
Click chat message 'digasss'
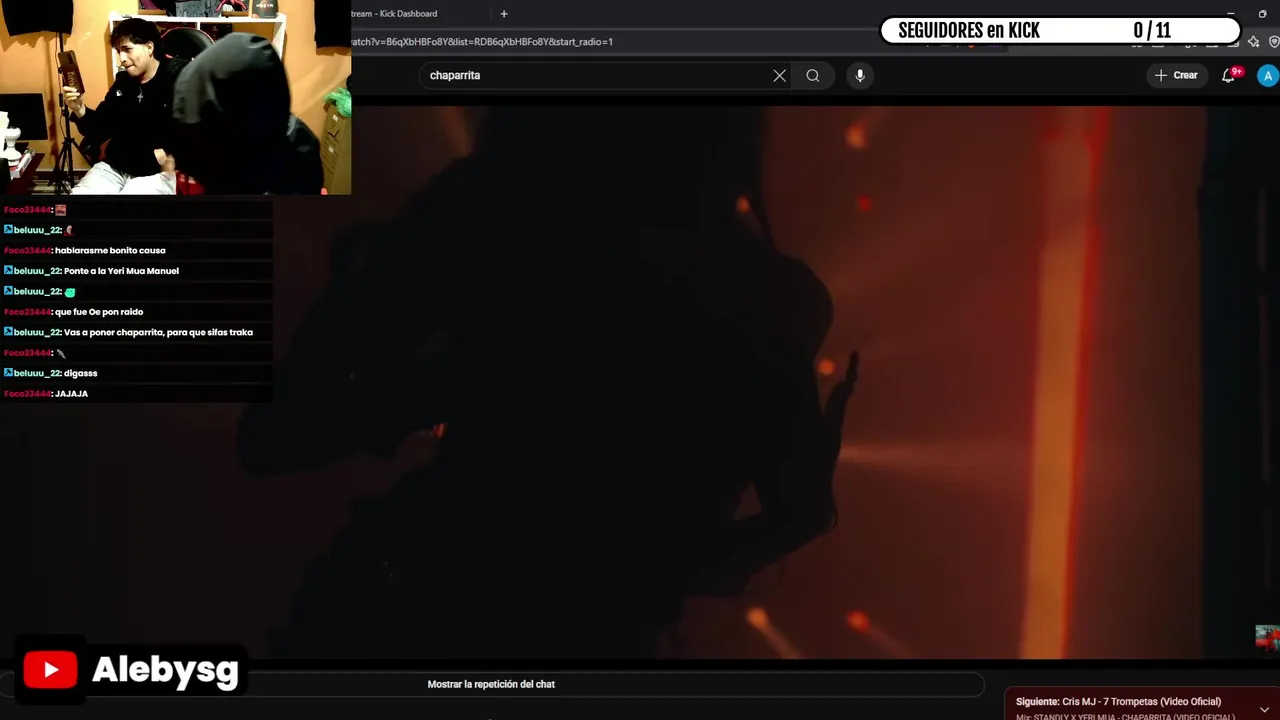(81, 373)
